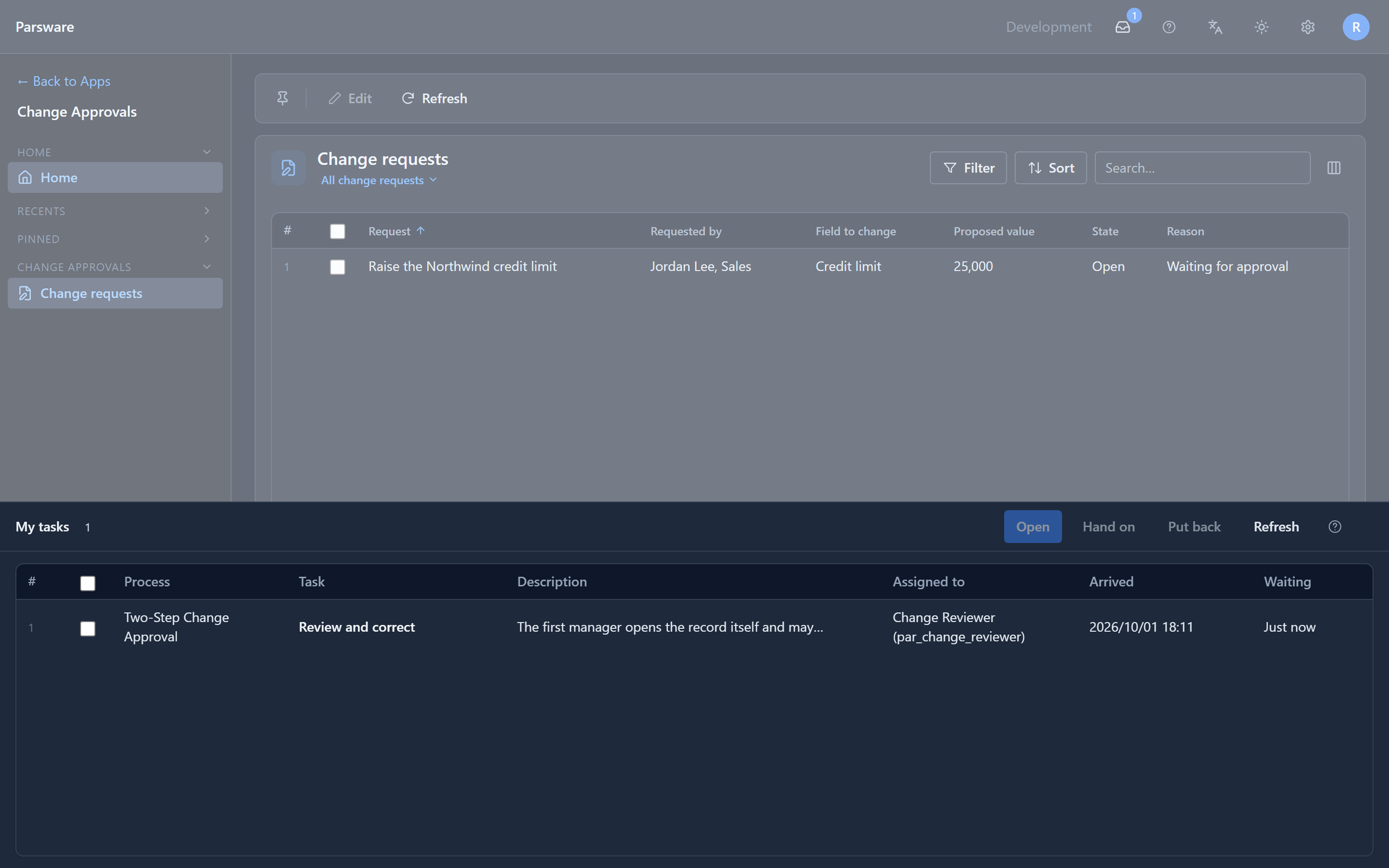This screenshot has width=1389, height=868.
Task: Click the Development environment label
Action: click(x=1048, y=27)
